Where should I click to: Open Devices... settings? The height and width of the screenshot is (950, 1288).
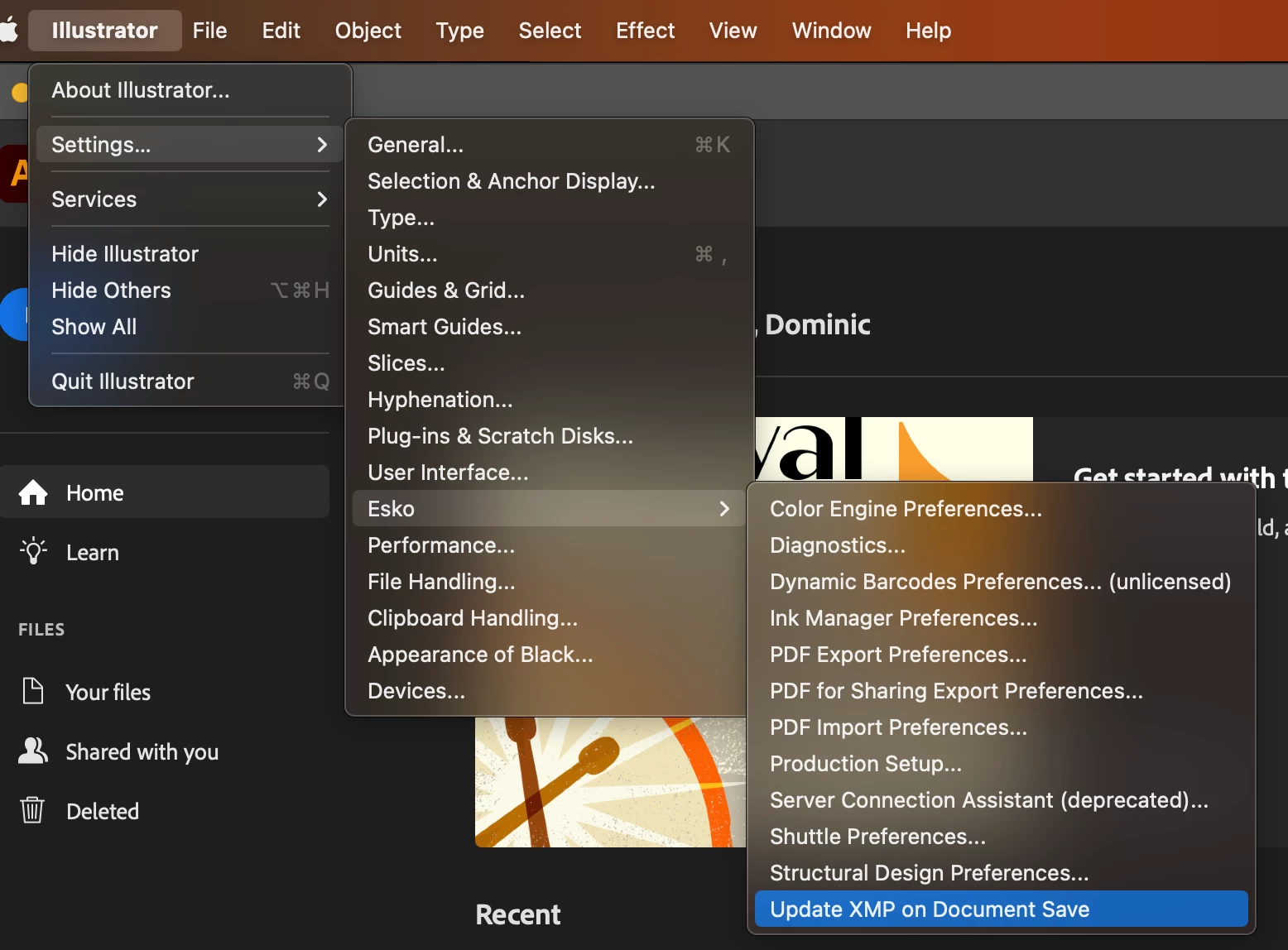coord(550,691)
